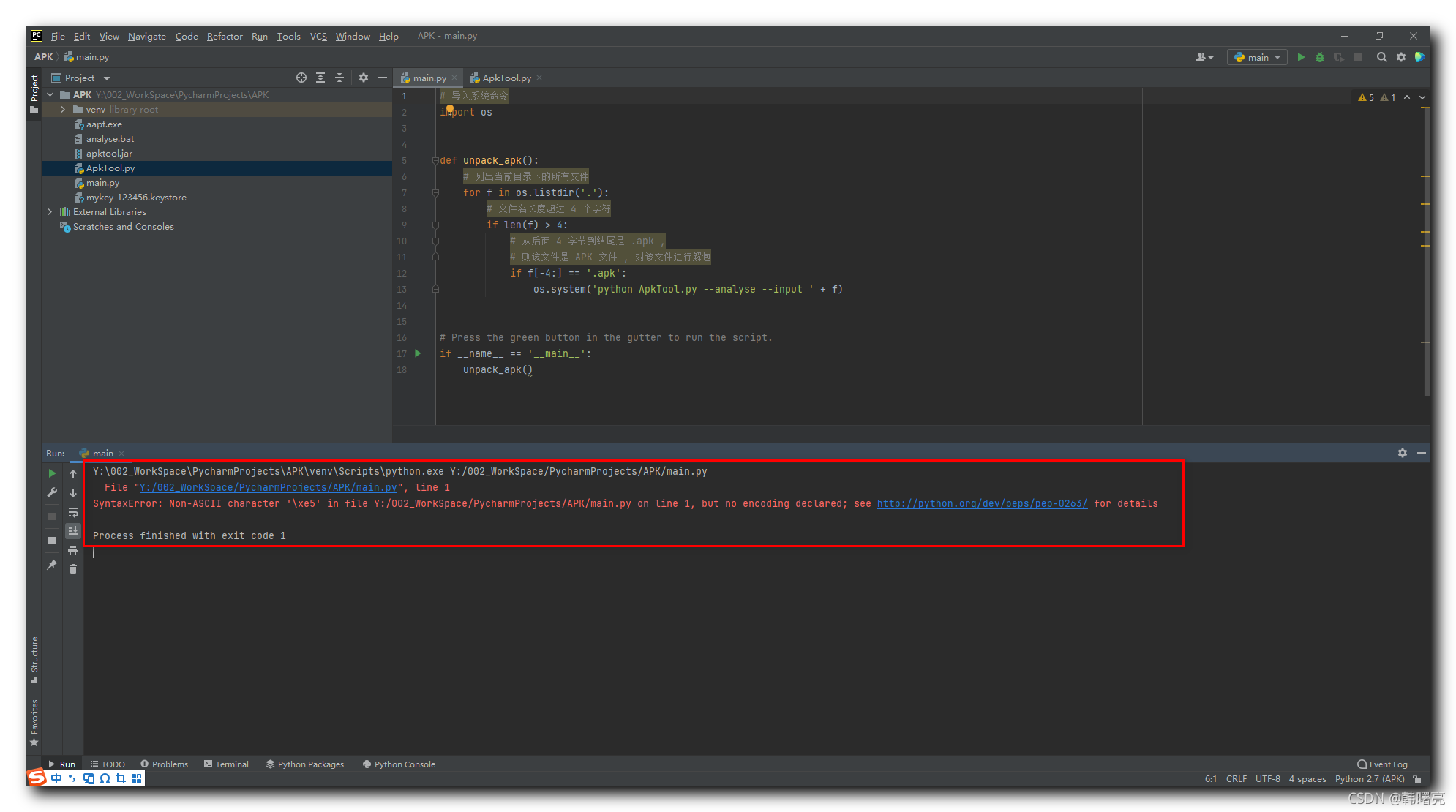The image size is (1456, 812).
Task: Expand the venv library root folder
Action: (x=63, y=109)
